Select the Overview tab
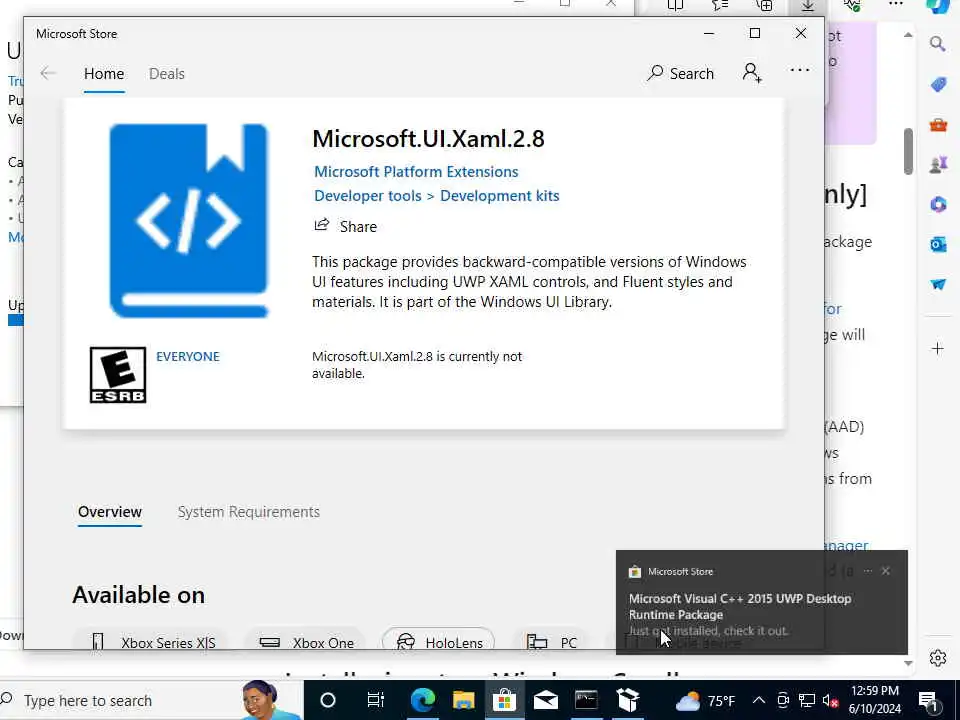 (x=110, y=512)
